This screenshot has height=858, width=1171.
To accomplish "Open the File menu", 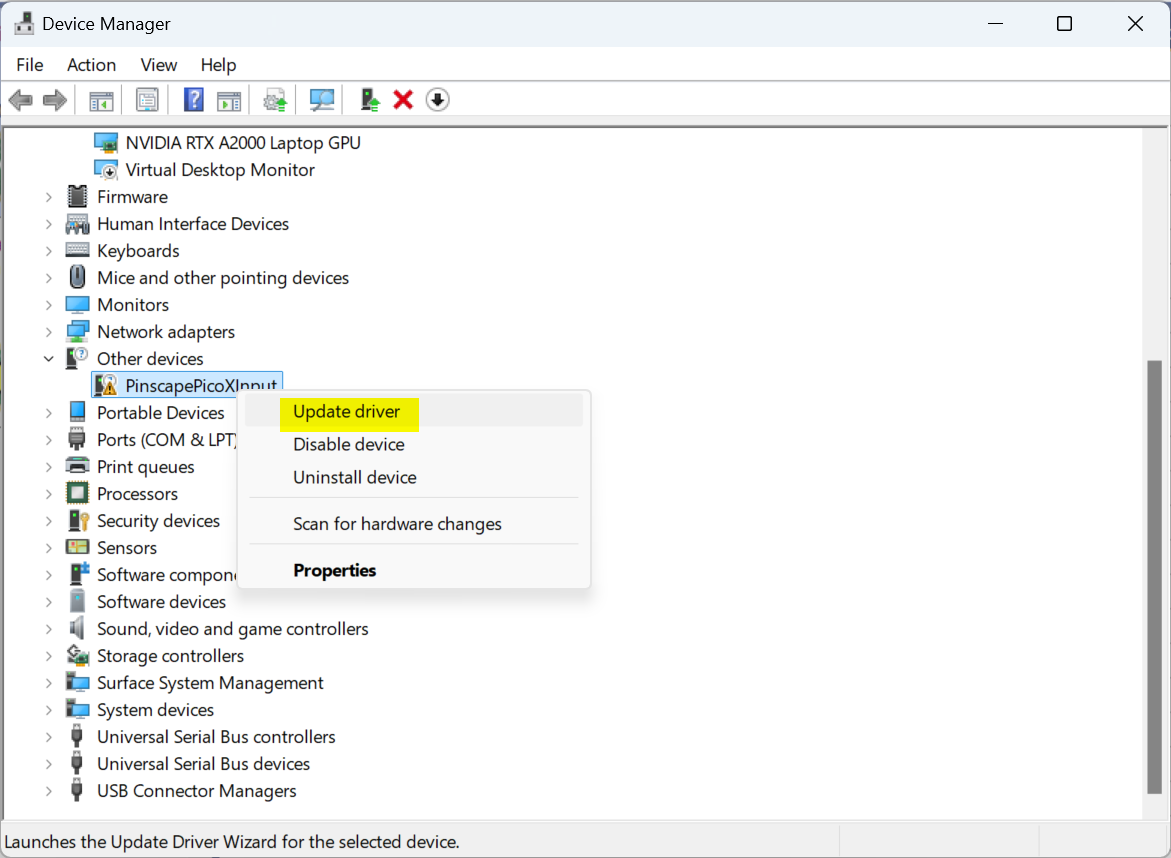I will [x=30, y=65].
